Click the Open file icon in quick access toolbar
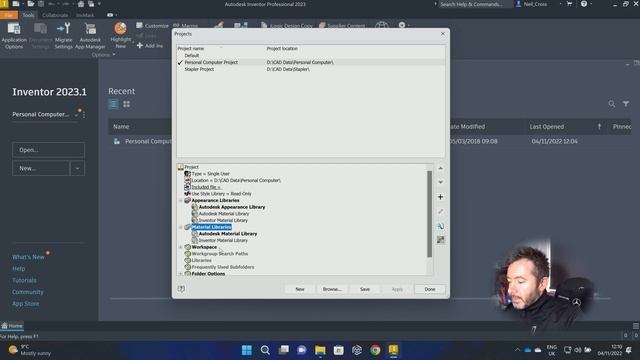Image resolution: width=640 pixels, height=360 pixels. [31, 4]
